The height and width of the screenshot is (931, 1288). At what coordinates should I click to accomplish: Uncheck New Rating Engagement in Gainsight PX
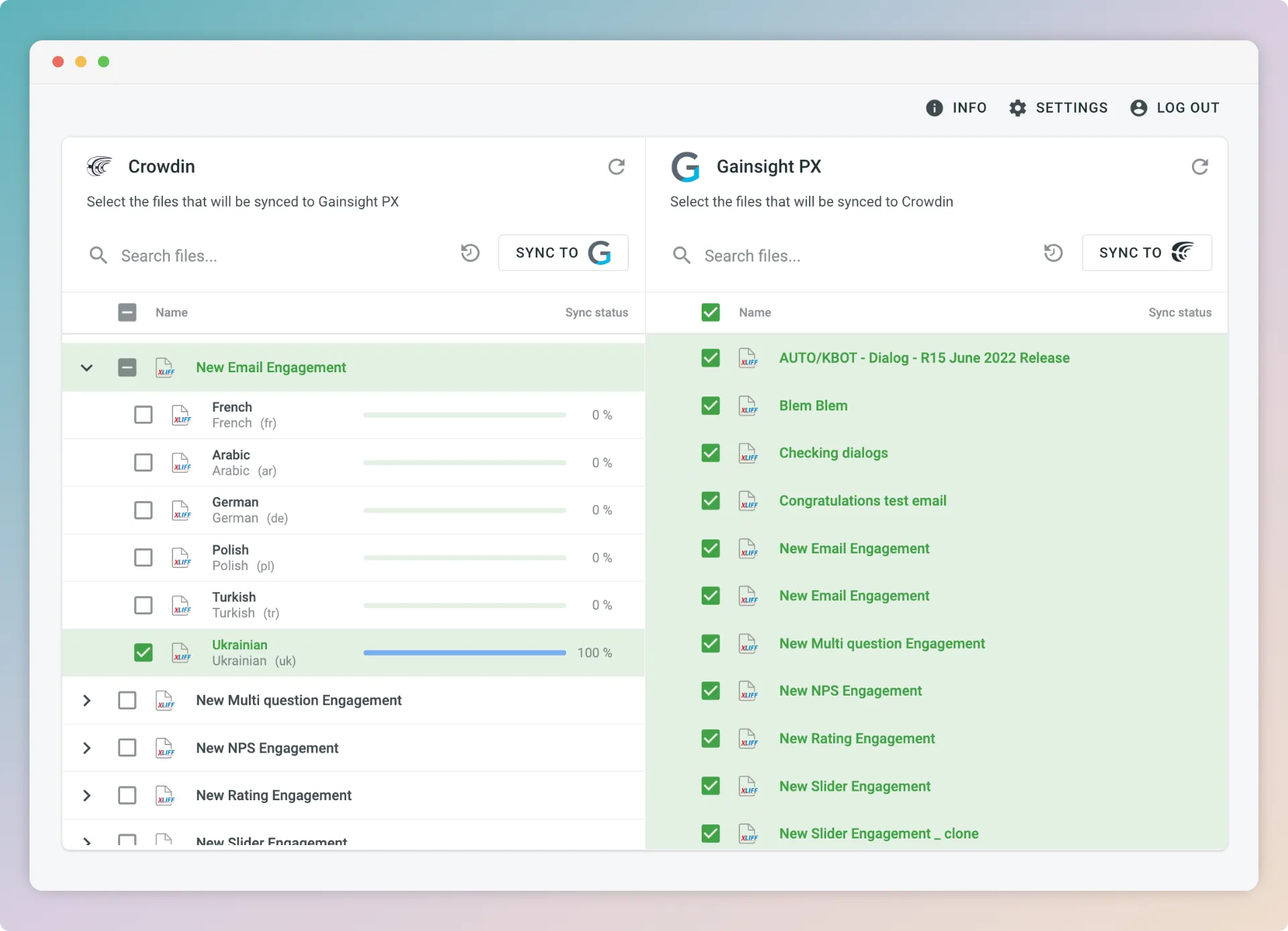click(x=710, y=738)
